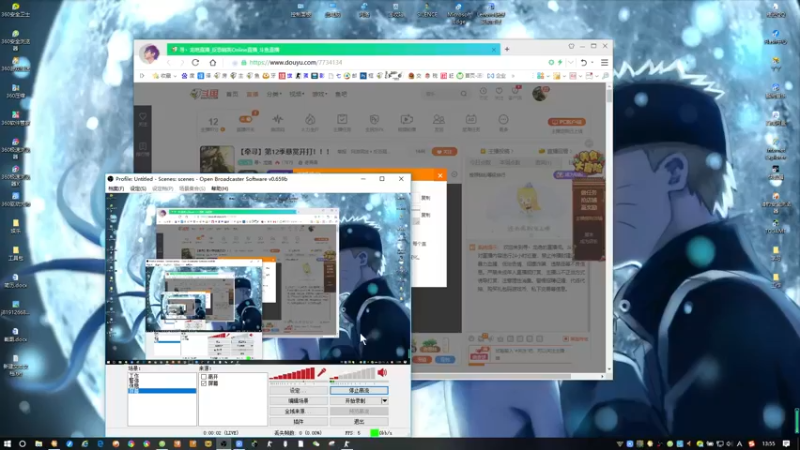
Task: Go to 鱼吧 in Douyu navigation
Action: (x=341, y=94)
